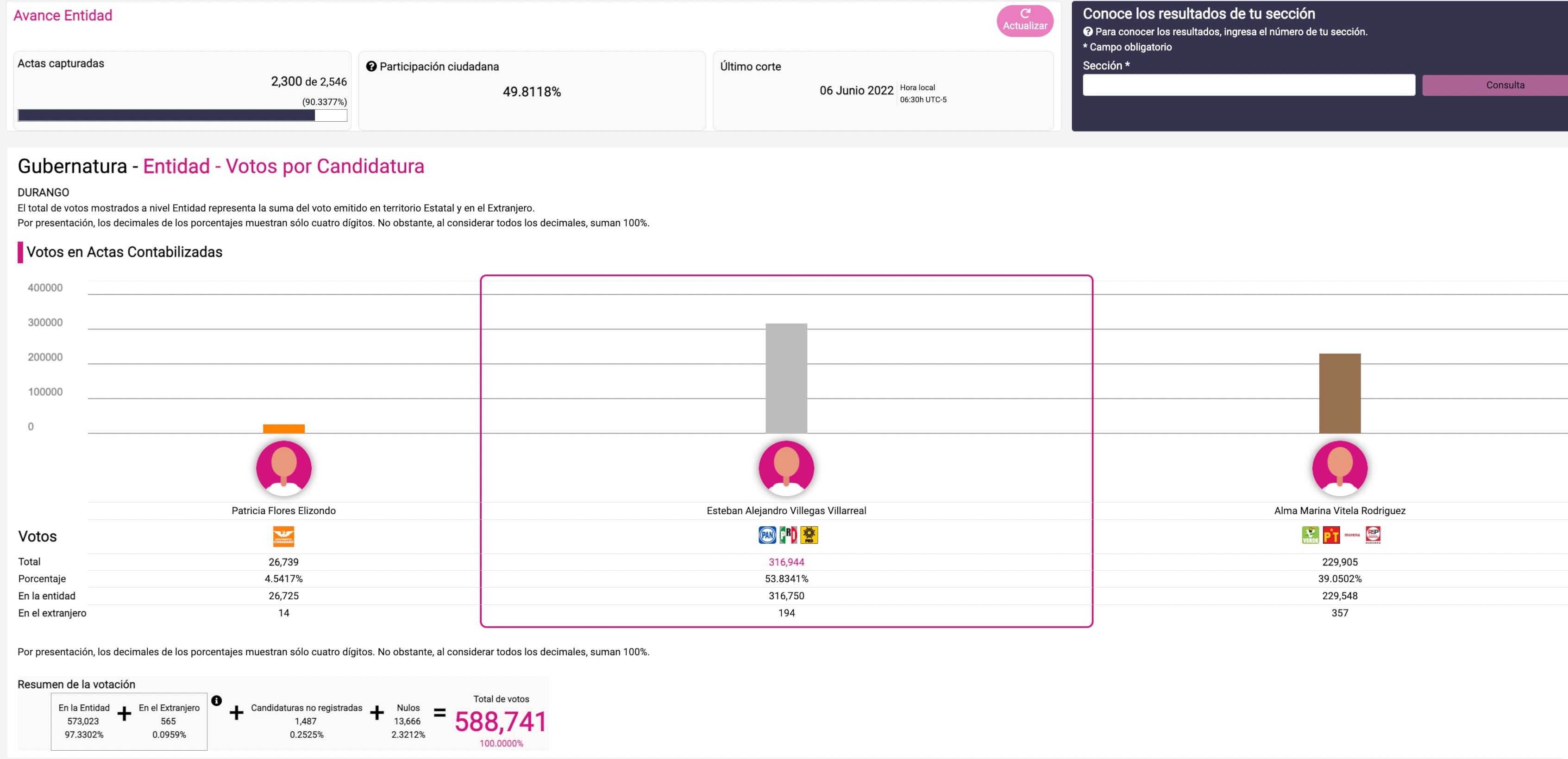The height and width of the screenshot is (759, 1568).
Task: Click the gray Villegas vote bar
Action: [786, 378]
